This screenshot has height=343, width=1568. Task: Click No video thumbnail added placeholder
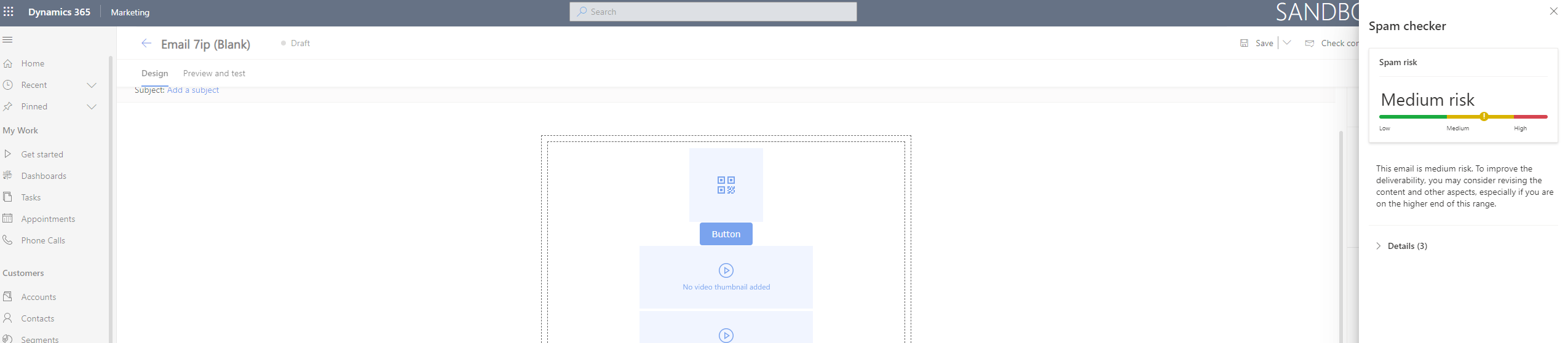[726, 277]
